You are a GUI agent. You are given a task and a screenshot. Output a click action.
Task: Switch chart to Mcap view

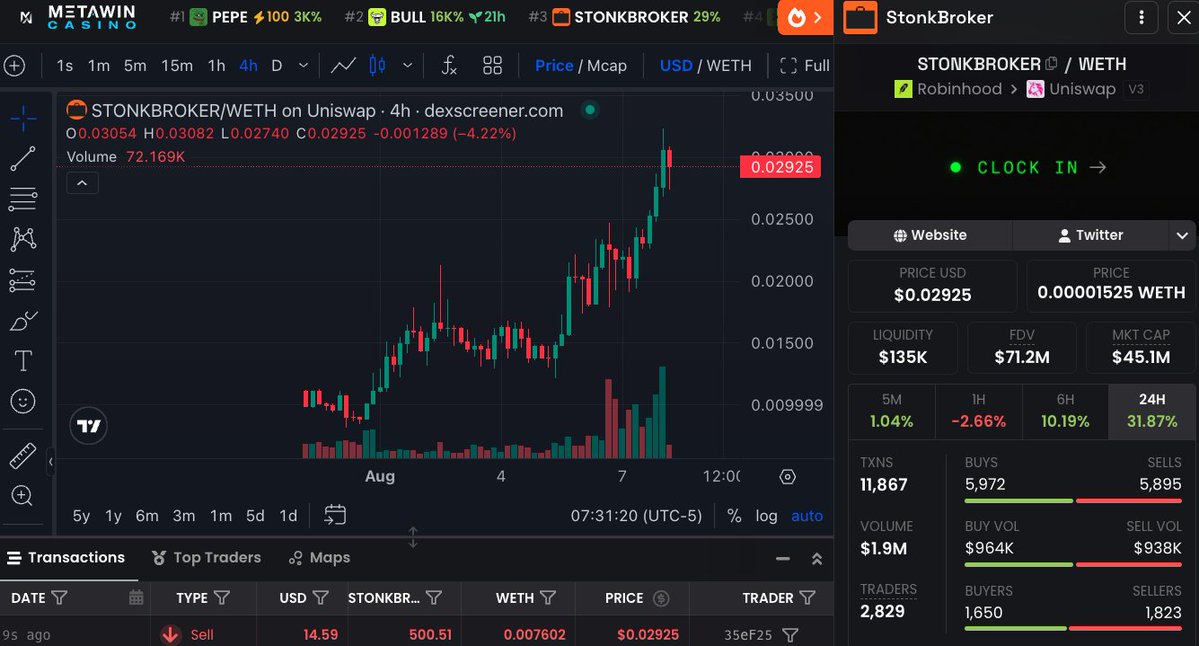pyautogui.click(x=607, y=66)
